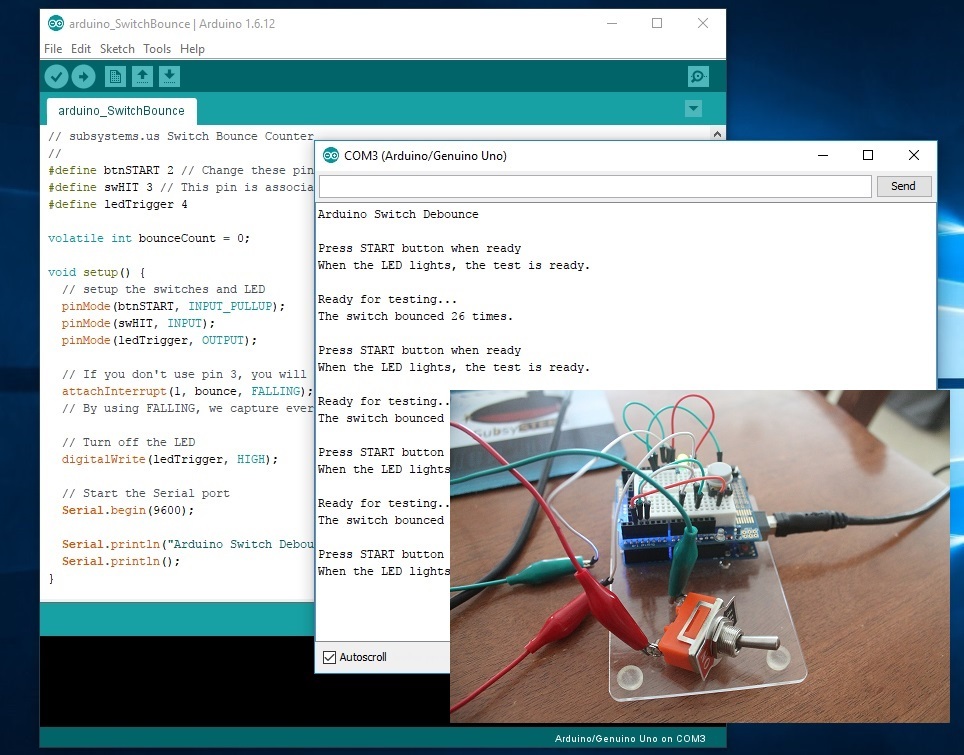This screenshot has height=755, width=964.
Task: Click 'pinMode(btnSTART, INPUT_PULLUP);' line
Action: (x=173, y=306)
